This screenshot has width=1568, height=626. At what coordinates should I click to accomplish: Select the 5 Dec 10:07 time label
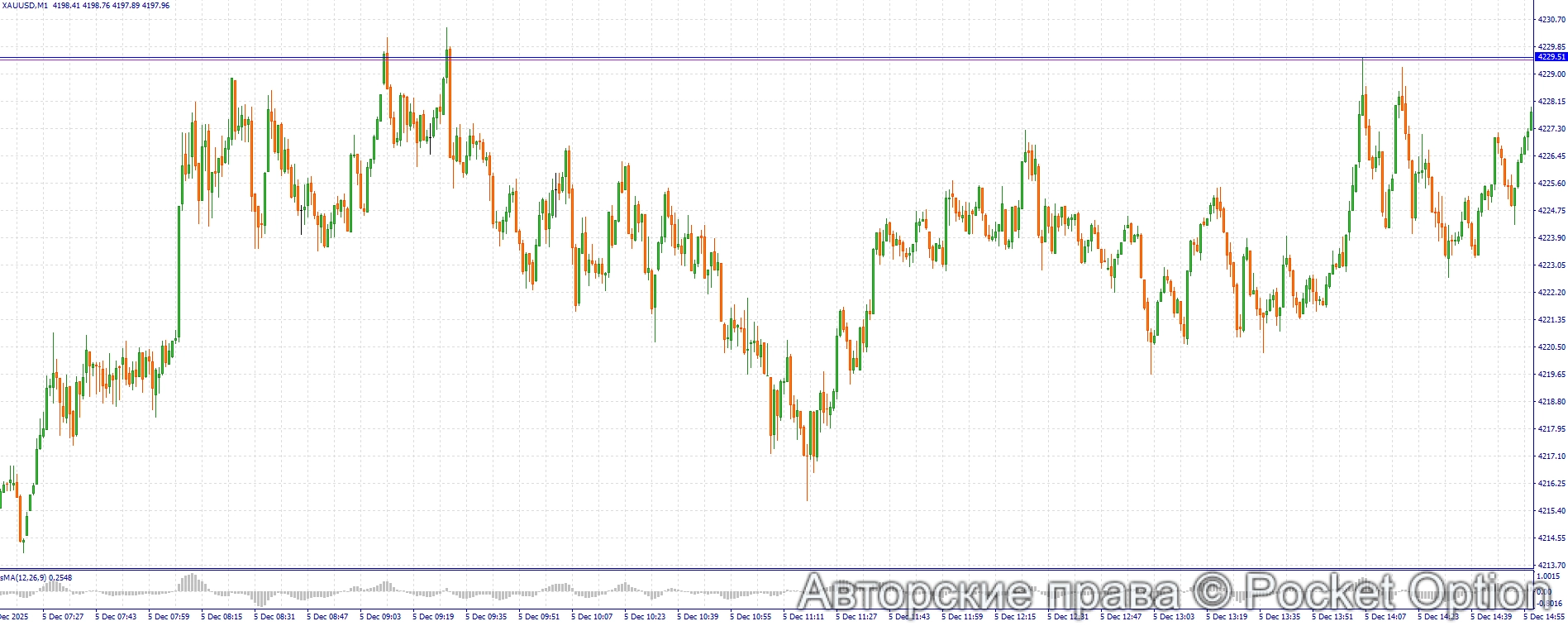coord(592,617)
